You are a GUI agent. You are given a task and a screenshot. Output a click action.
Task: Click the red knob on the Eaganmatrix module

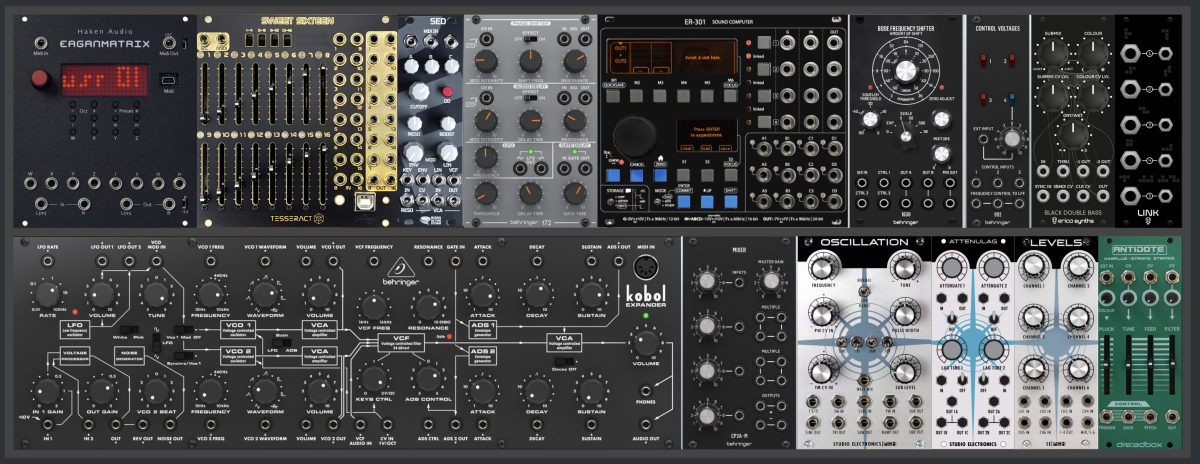point(42,80)
